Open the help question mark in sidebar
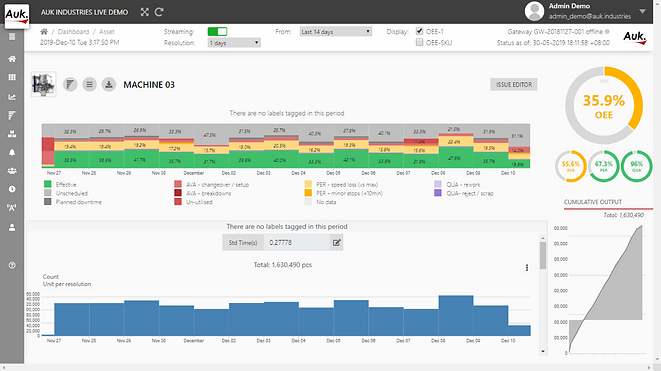The width and height of the screenshot is (661, 371). click(x=12, y=265)
